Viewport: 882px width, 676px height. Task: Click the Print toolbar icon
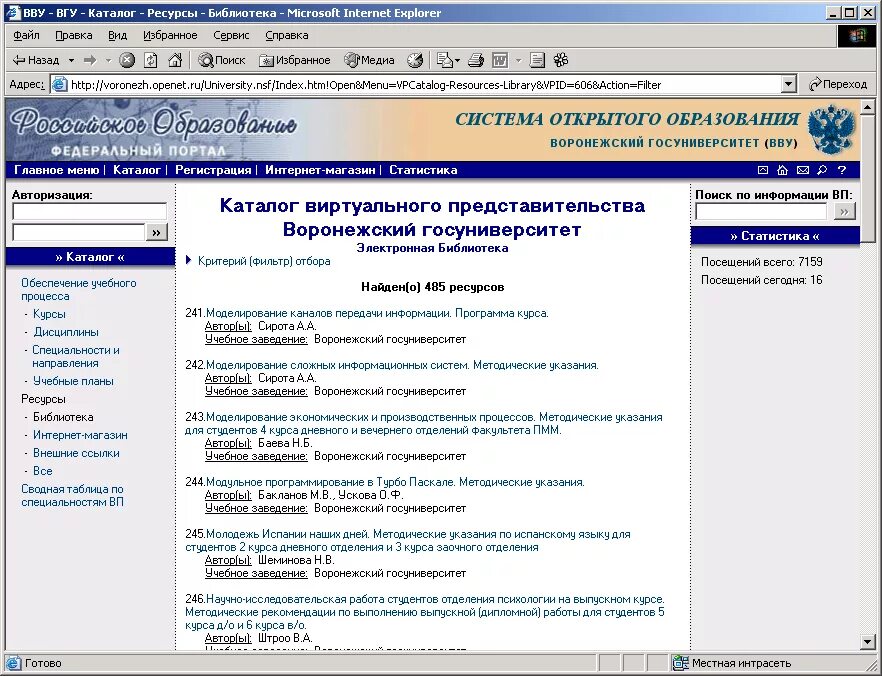(x=476, y=60)
